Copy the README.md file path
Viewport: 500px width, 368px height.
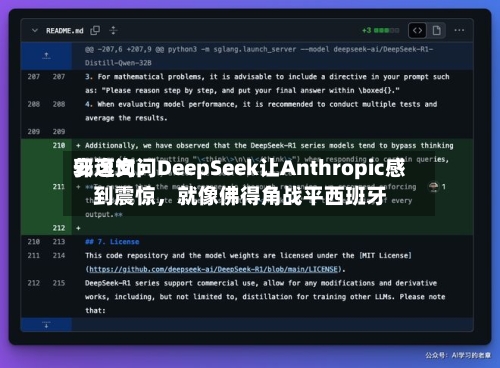[x=95, y=31]
